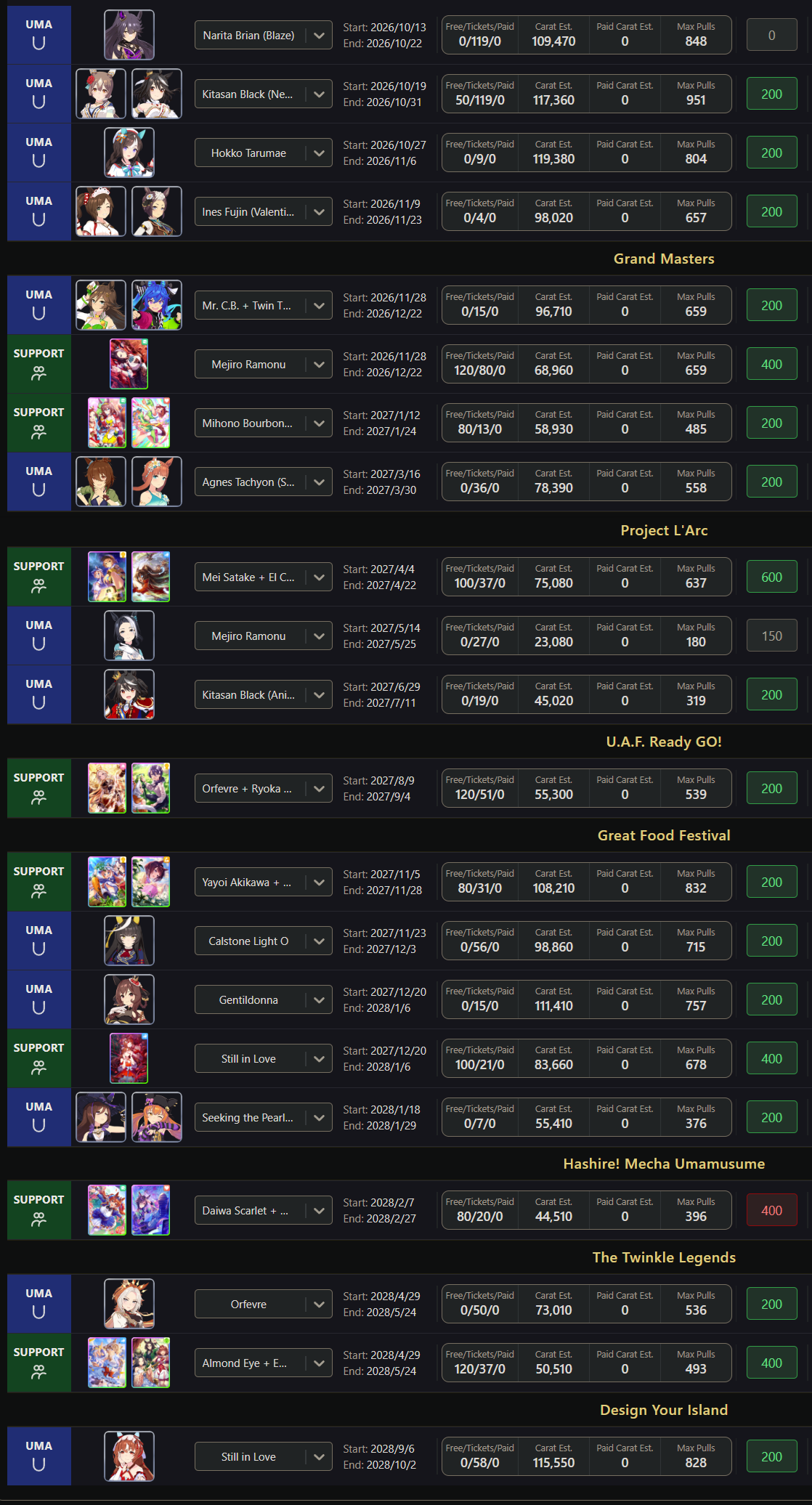Toggle SUPPORT type badge on Daiwa Scarlet row
Viewport: 812px width, 1505px height.
(x=39, y=1210)
